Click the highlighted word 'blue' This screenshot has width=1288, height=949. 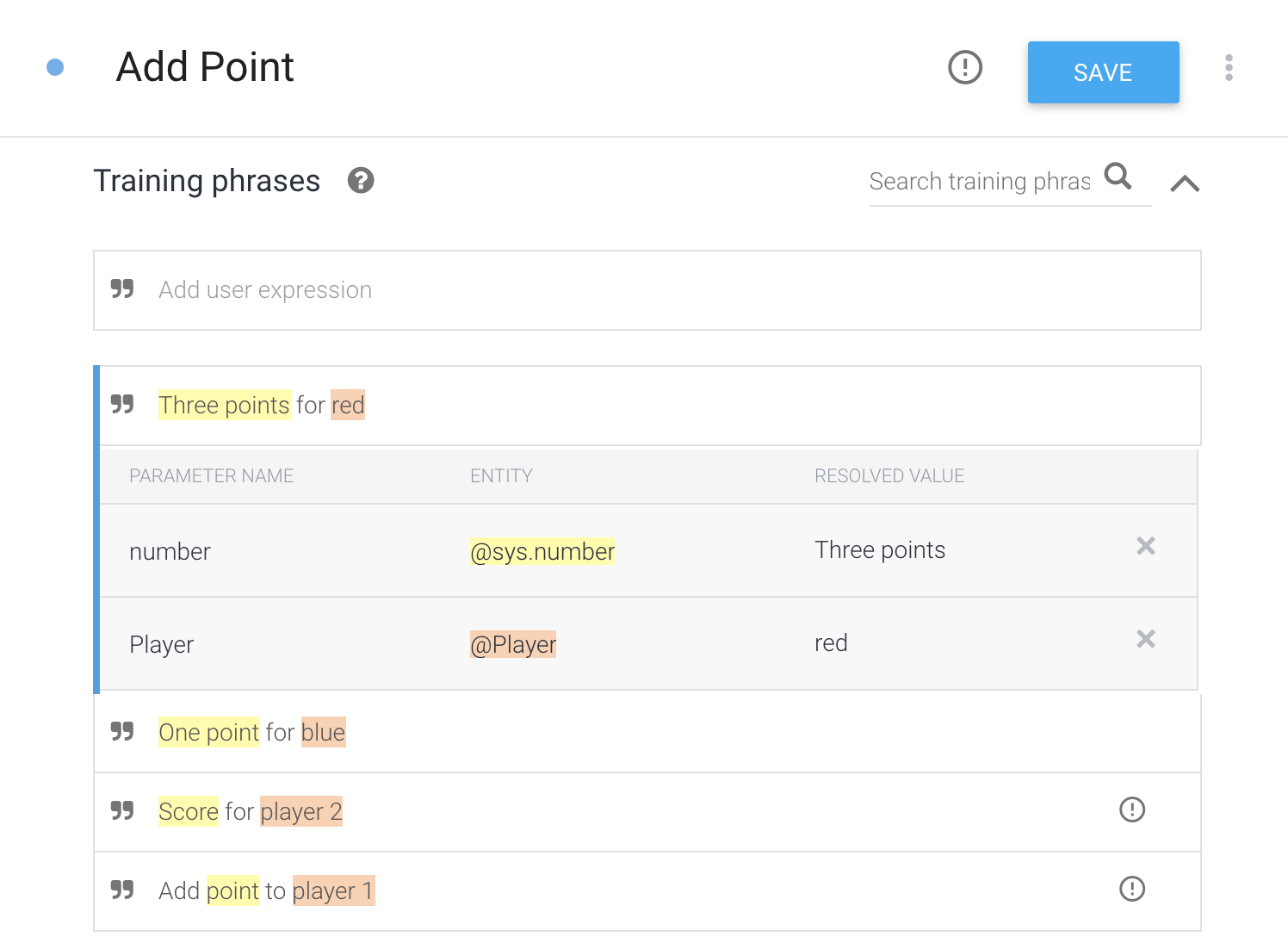click(x=323, y=732)
